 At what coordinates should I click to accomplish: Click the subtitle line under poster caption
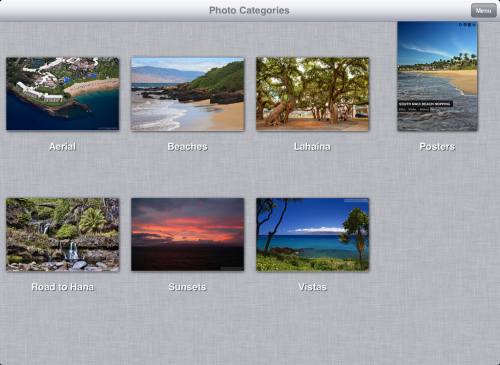pyautogui.click(x=414, y=109)
